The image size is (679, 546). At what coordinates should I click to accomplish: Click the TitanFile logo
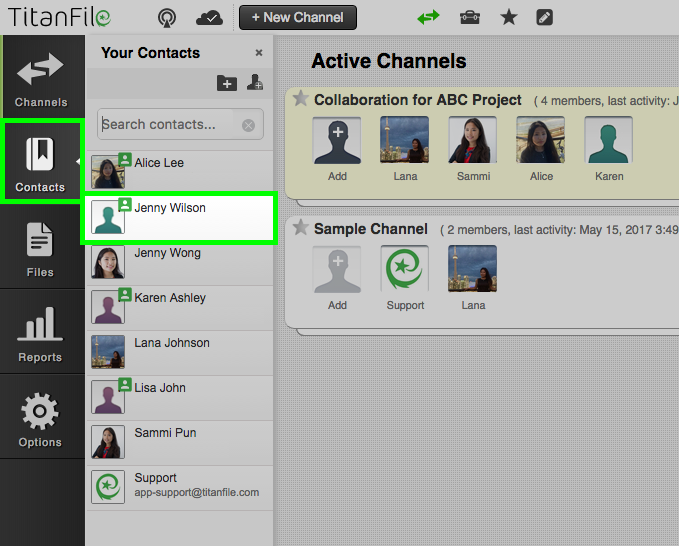click(x=59, y=18)
